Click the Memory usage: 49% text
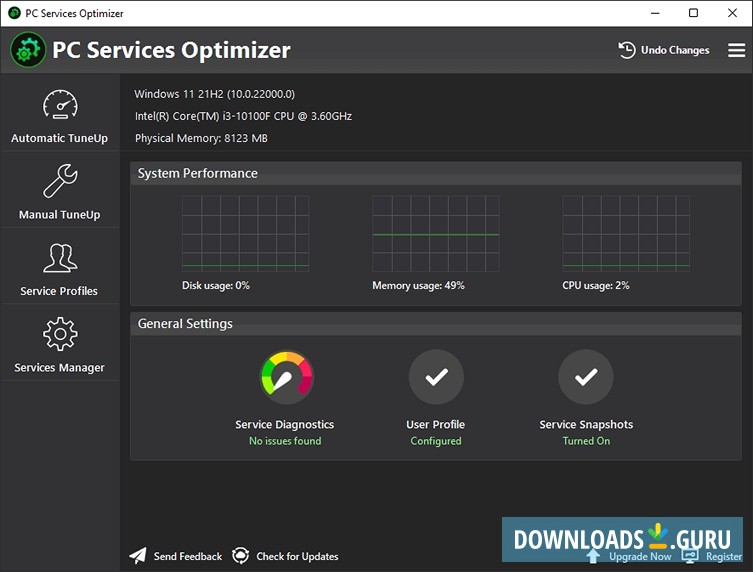Image resolution: width=753 pixels, height=572 pixels. (x=418, y=285)
